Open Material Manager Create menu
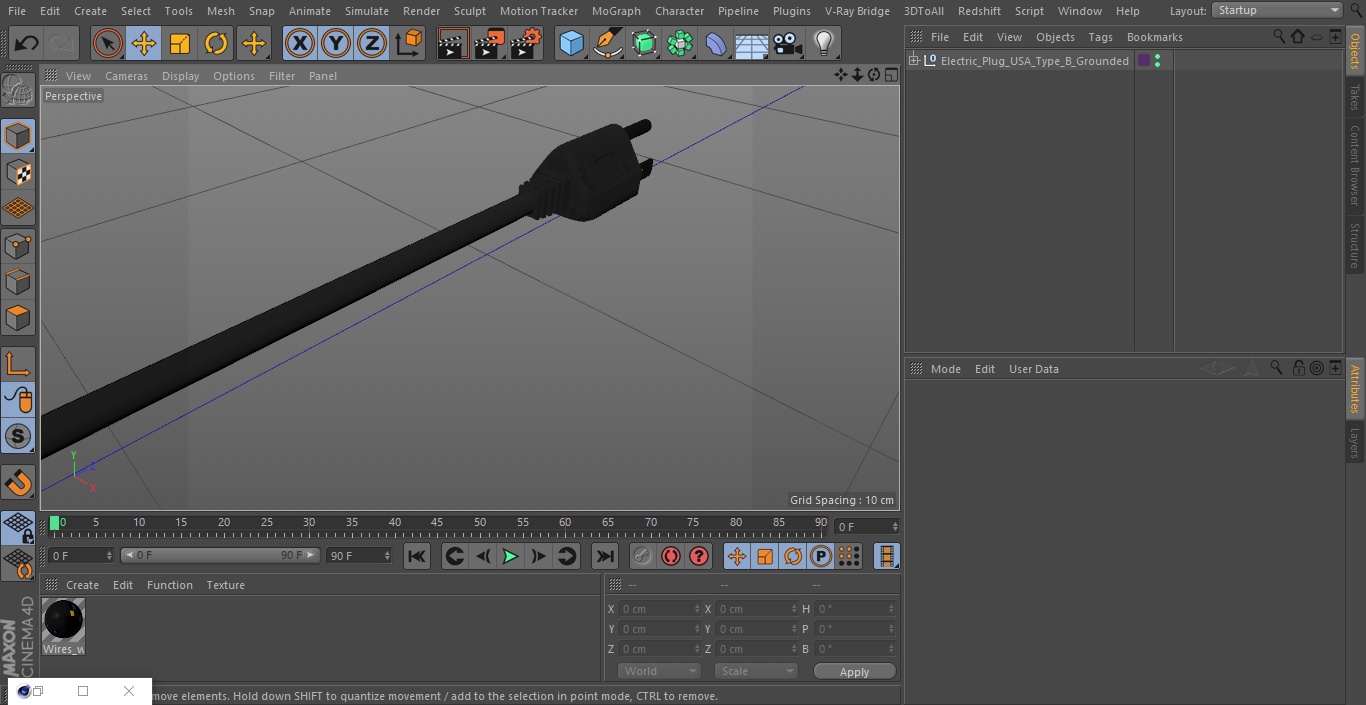Screen dimensions: 1366x705 click(82, 585)
